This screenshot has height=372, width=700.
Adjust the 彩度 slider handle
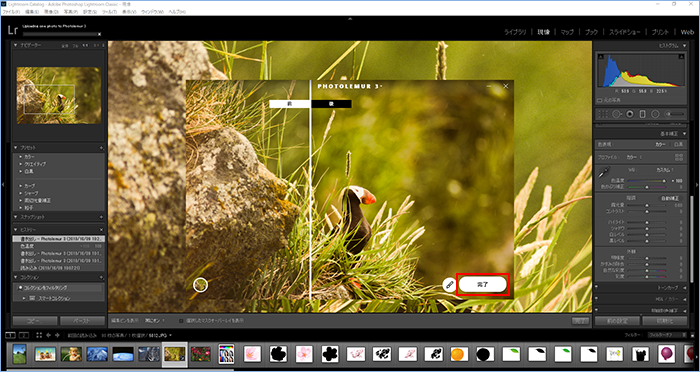[x=647, y=276]
